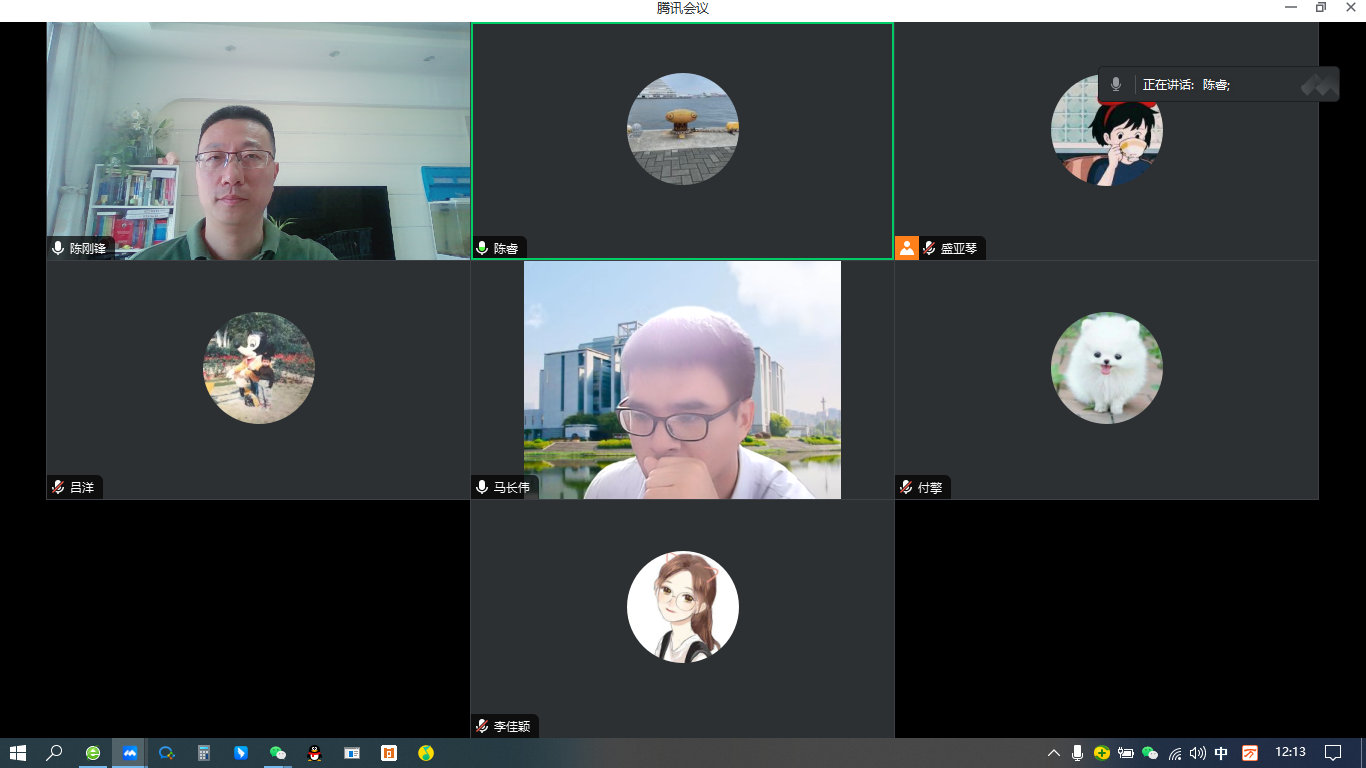Open the QQ penguin app in taskbar
Screen dimensions: 1366x768
click(x=314, y=753)
